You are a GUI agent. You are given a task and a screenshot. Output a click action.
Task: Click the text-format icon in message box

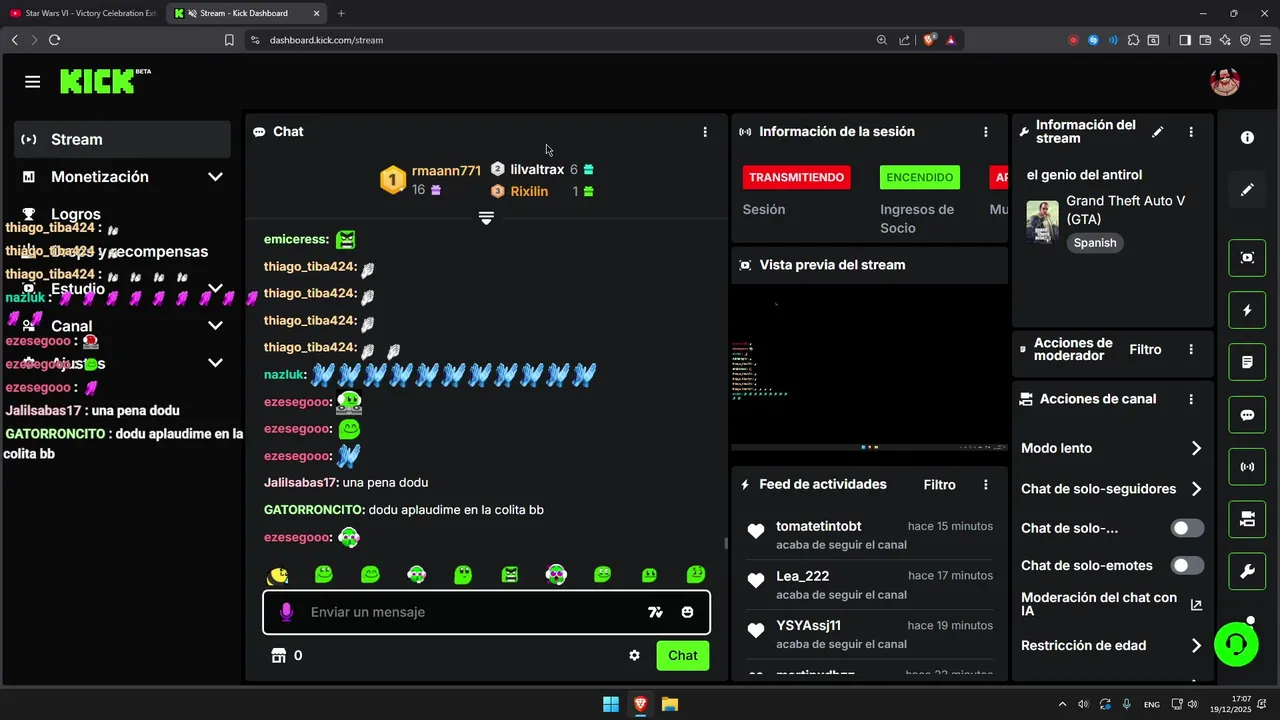(656, 612)
